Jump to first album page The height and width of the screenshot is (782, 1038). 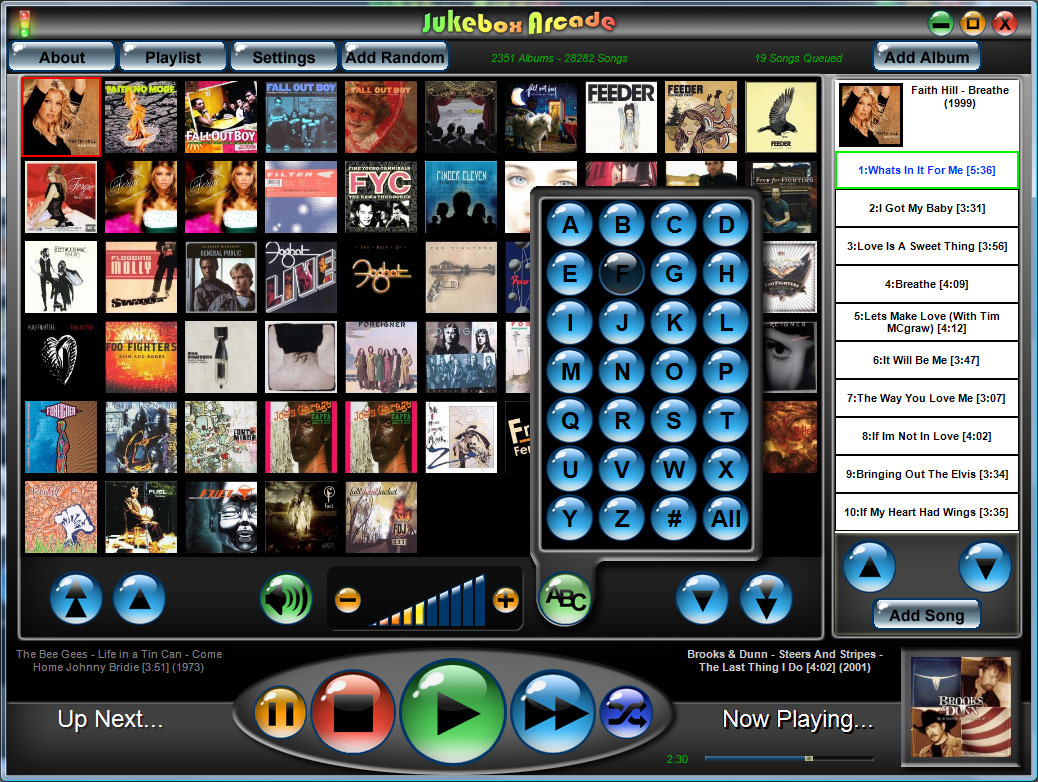[76, 599]
